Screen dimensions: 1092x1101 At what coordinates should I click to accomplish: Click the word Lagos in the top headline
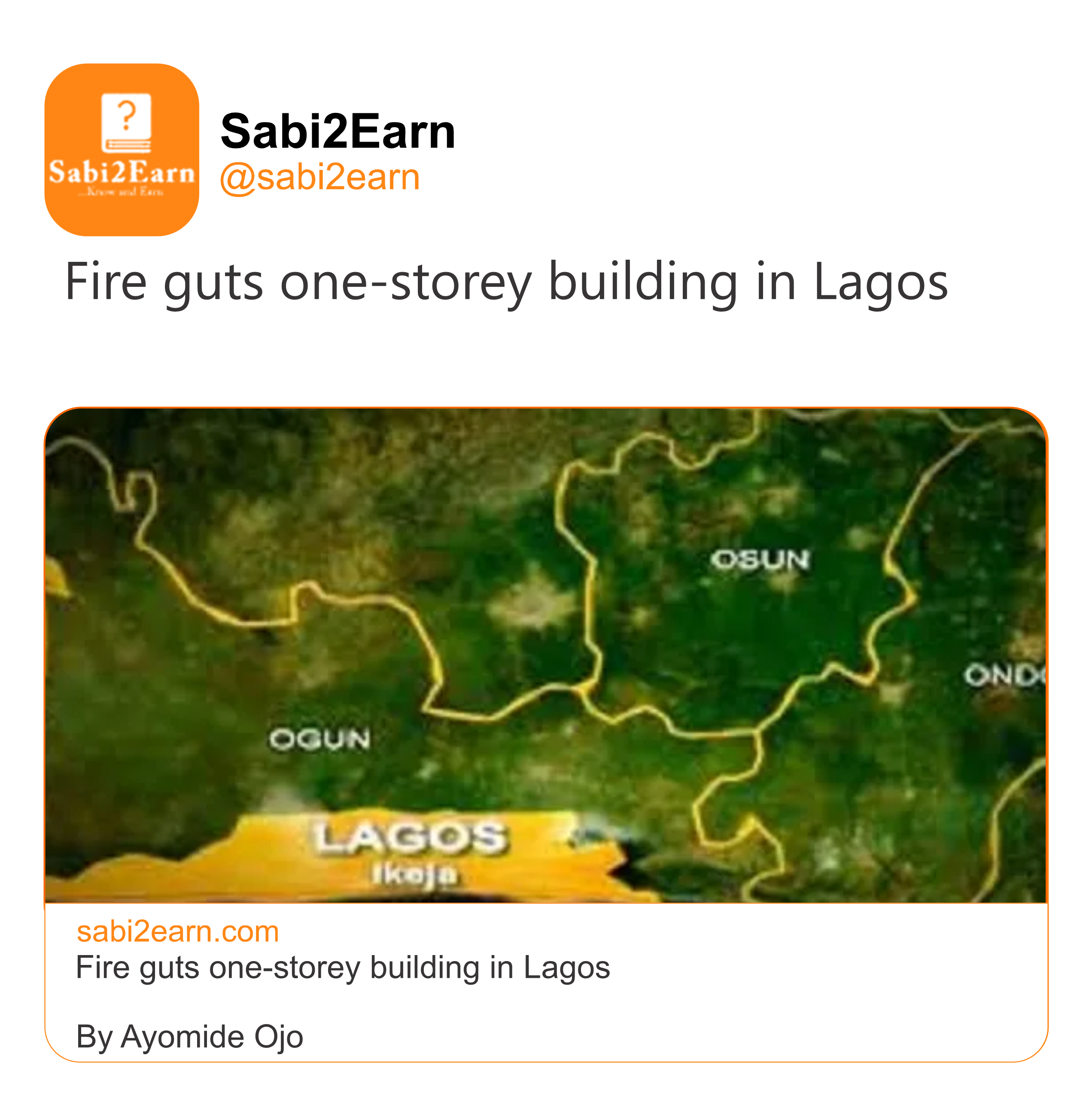click(880, 282)
